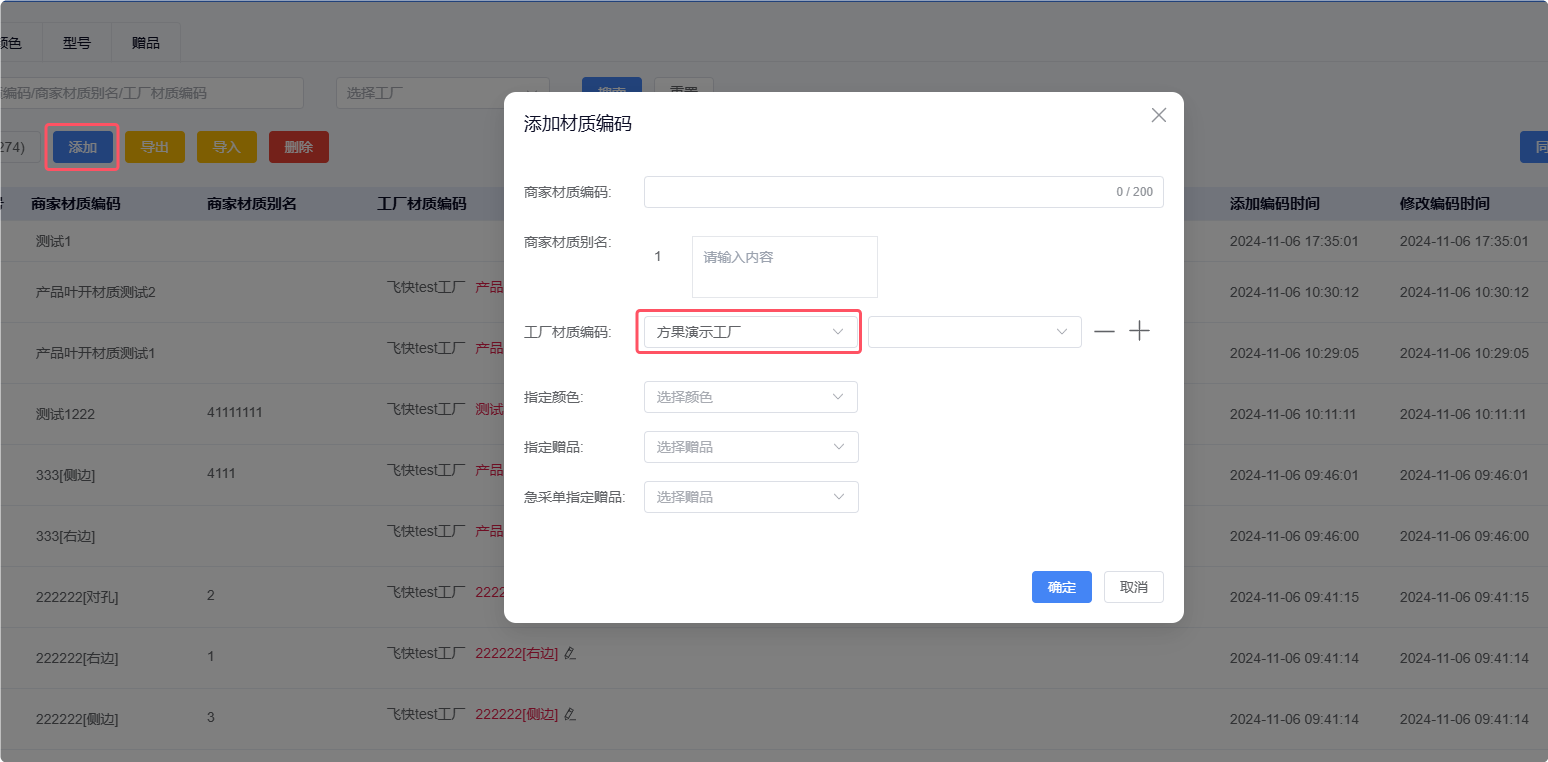
Task: Click the 添加编码时间 column header
Action: (1275, 204)
